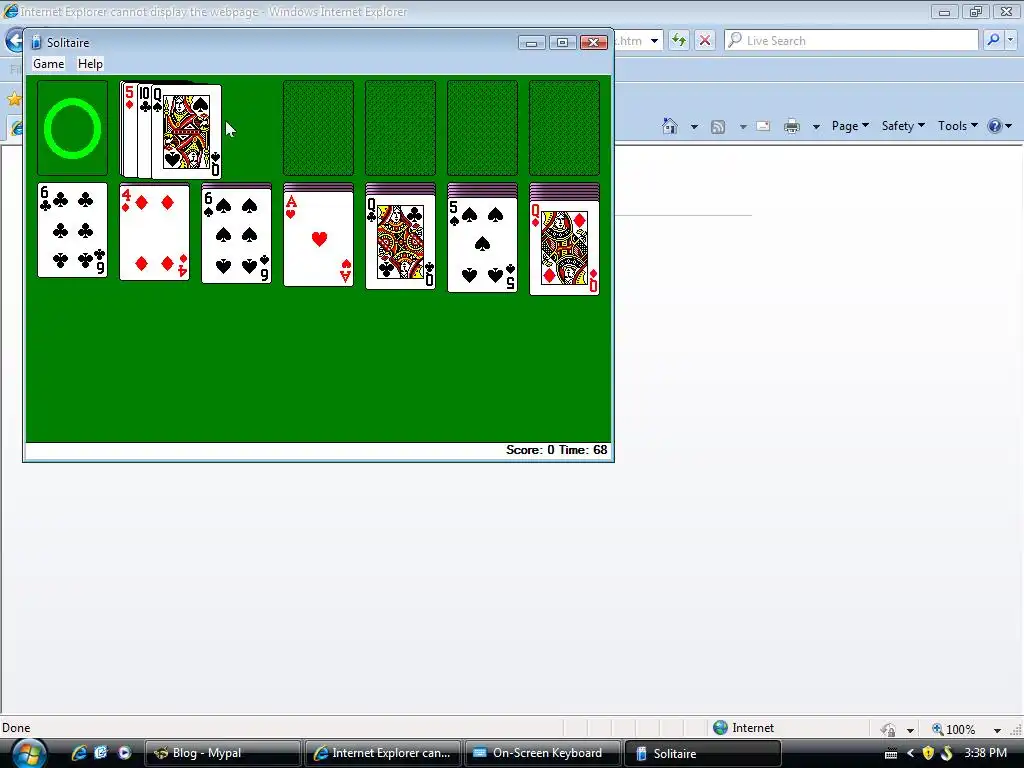Click the Internet Explorer Stop button

click(x=705, y=40)
